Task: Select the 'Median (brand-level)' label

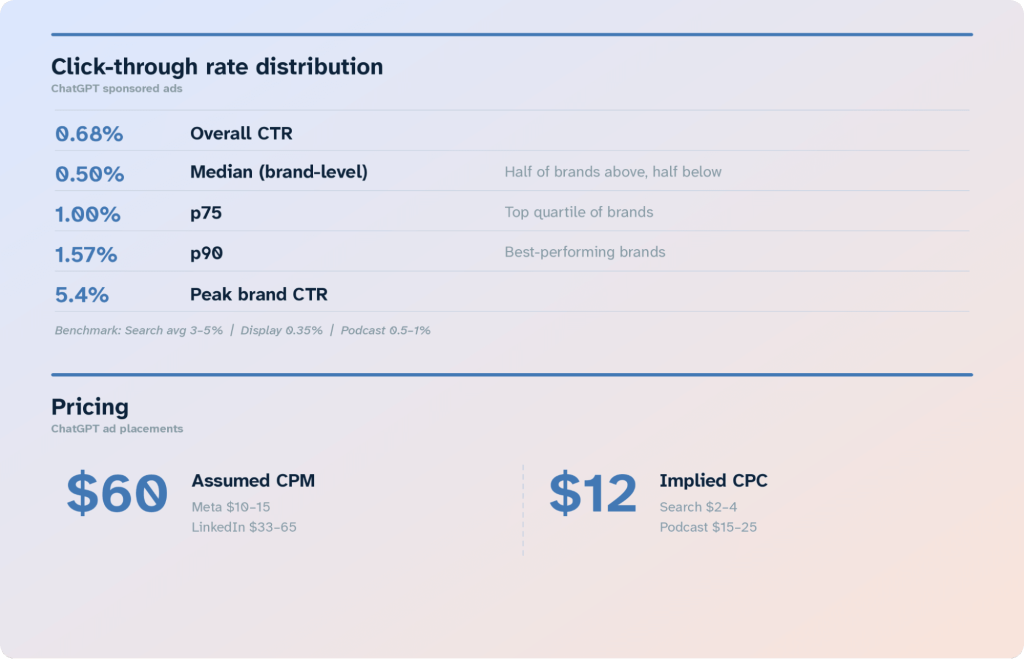Action: click(279, 172)
